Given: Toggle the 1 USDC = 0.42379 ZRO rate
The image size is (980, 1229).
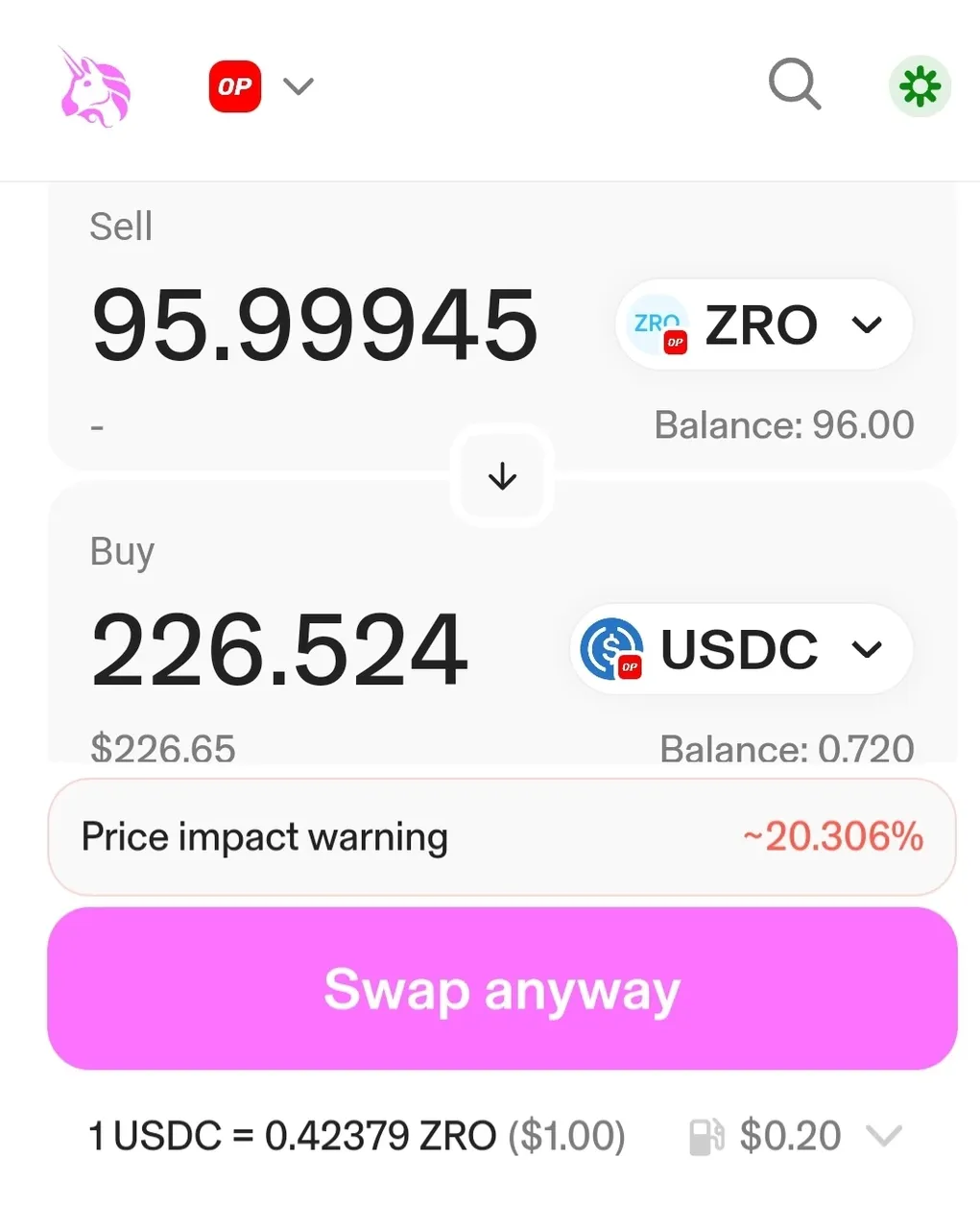Looking at the screenshot, I should click(356, 1136).
